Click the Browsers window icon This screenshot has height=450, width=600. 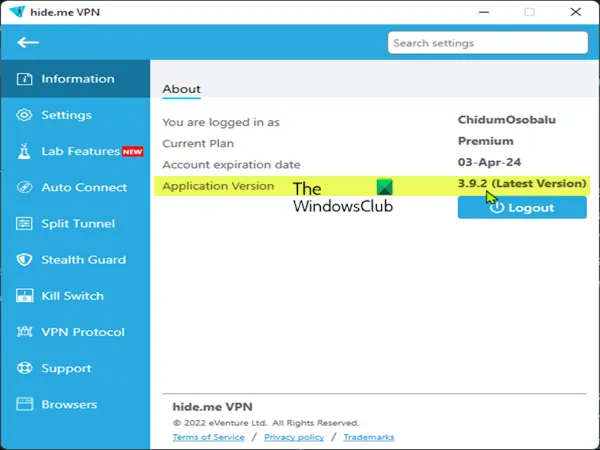[x=24, y=404]
